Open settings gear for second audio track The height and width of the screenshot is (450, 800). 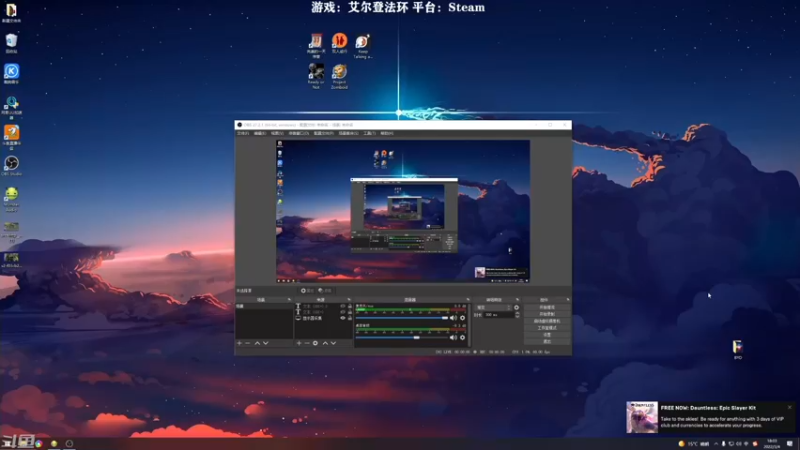(x=463, y=337)
